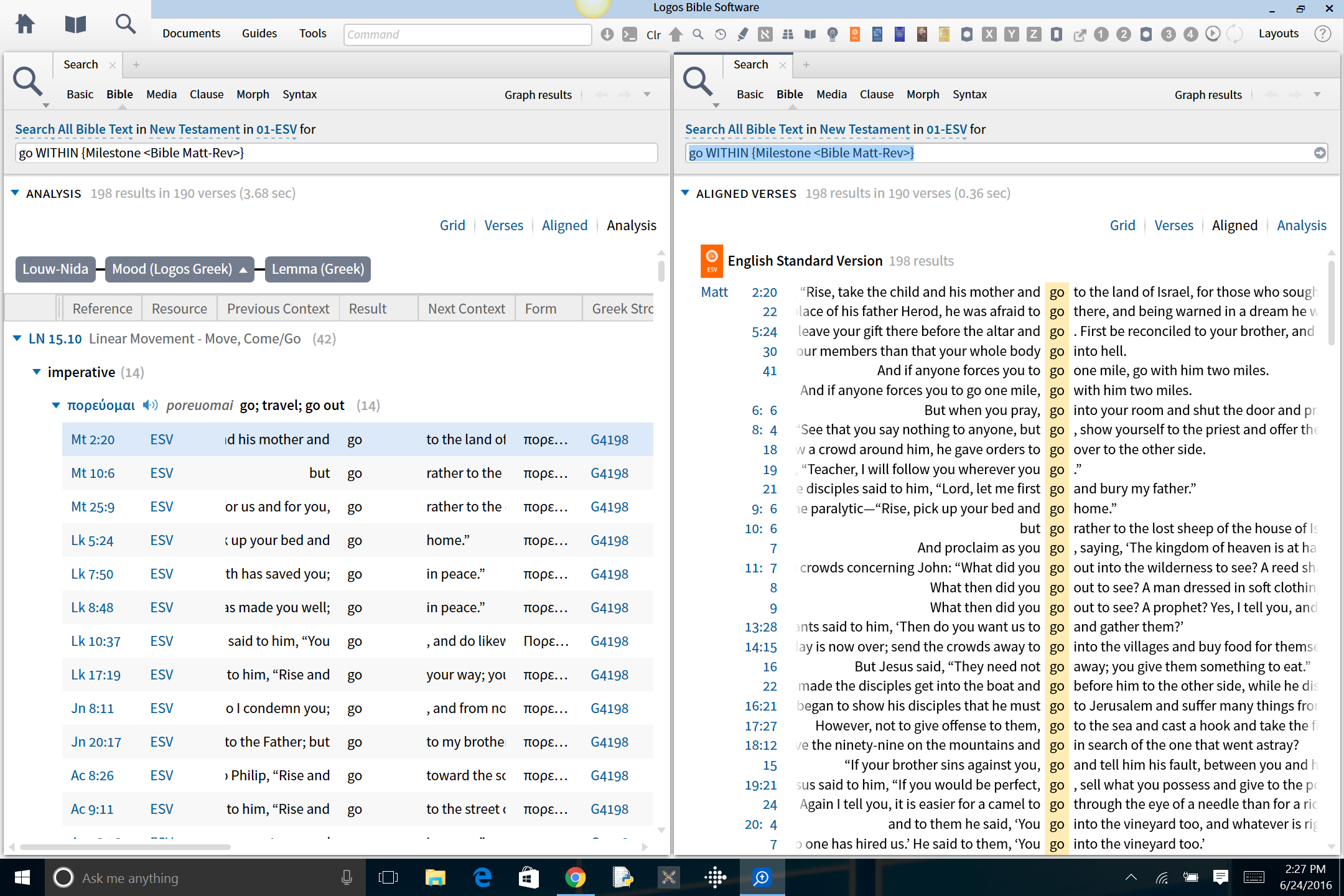Click the Clr shortcut in toolbar

coord(653,35)
